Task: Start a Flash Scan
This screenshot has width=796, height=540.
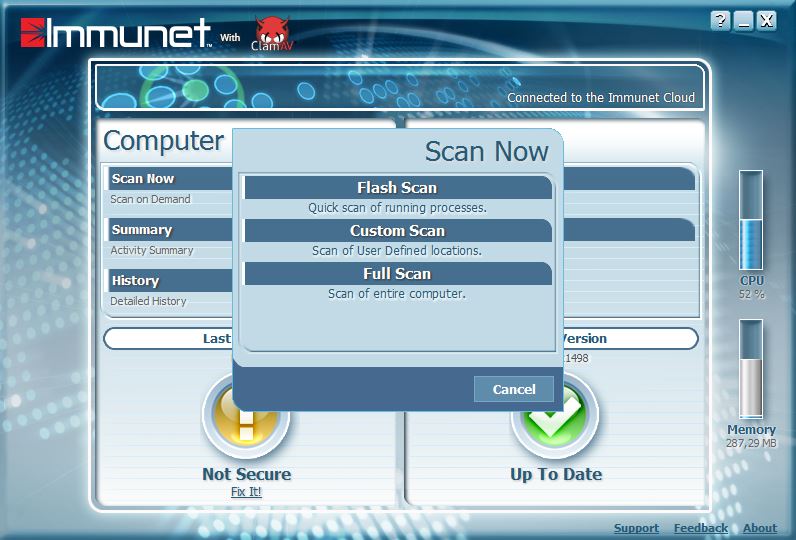Action: click(x=398, y=188)
